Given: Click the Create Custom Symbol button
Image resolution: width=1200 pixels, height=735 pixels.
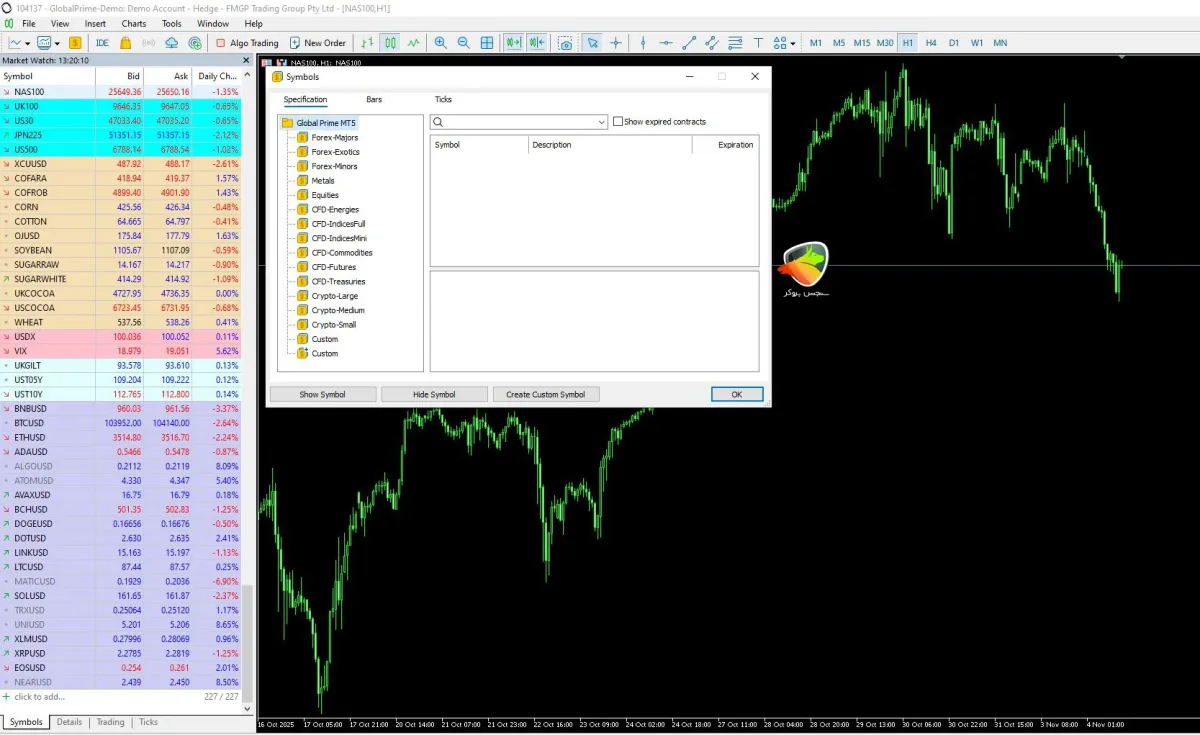Looking at the screenshot, I should click(546, 394).
